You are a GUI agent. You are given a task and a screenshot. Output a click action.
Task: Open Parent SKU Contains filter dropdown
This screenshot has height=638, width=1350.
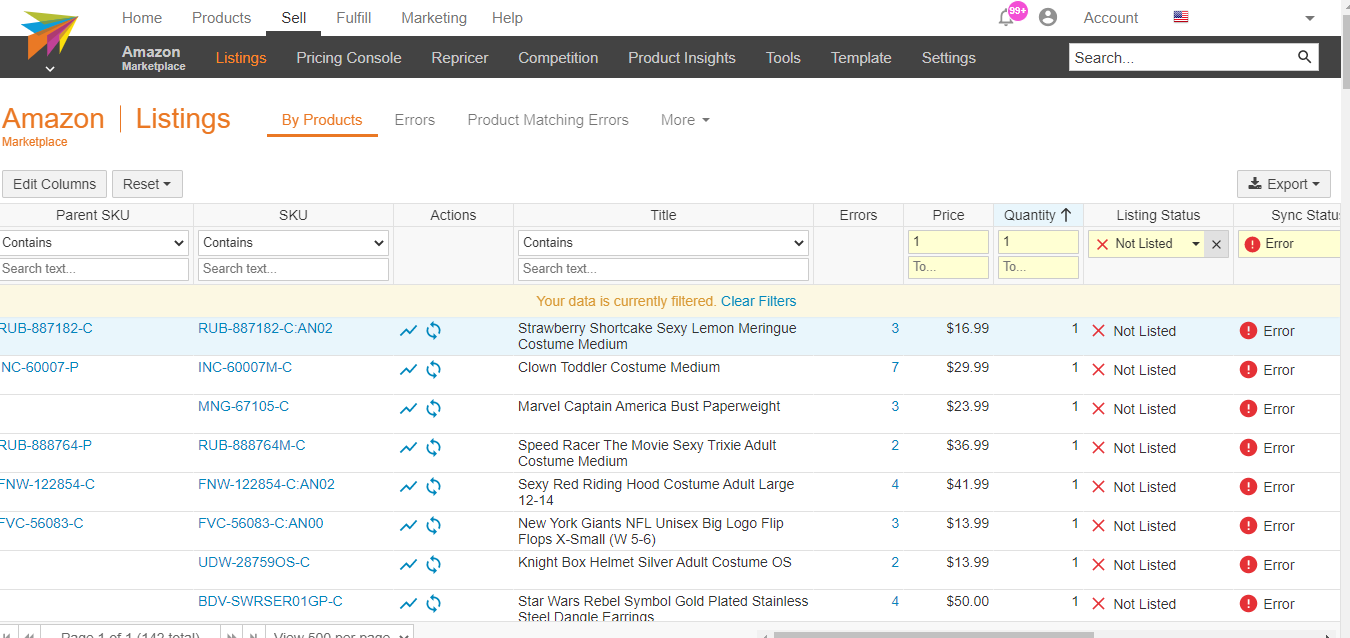pos(94,243)
